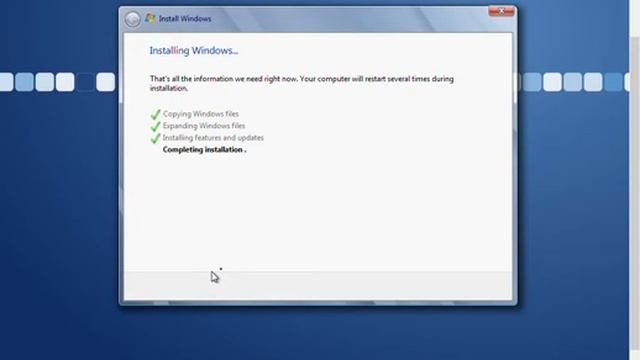Click checkmark beside Installing features and updates
Image resolution: width=640 pixels, height=360 pixels.
click(155, 138)
